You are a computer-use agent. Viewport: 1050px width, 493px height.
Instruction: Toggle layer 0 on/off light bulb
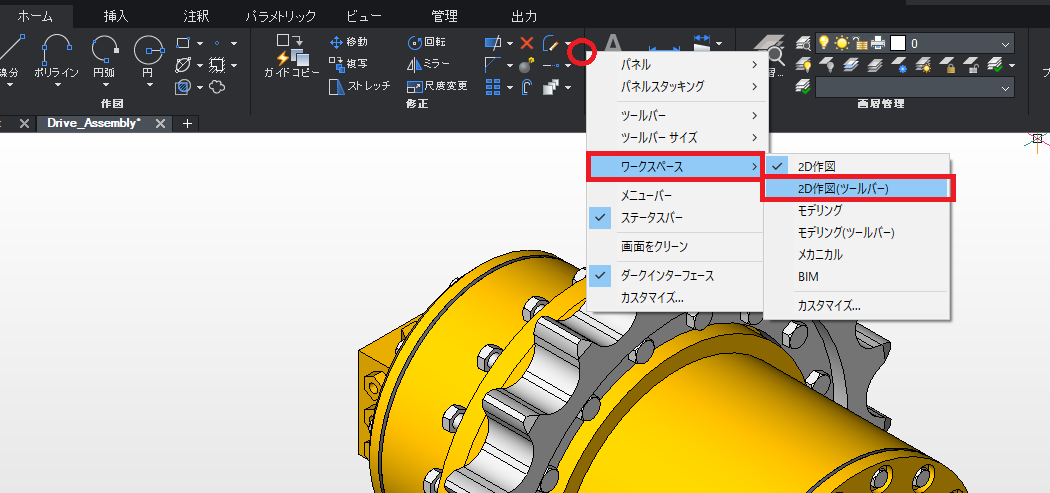[x=824, y=44]
